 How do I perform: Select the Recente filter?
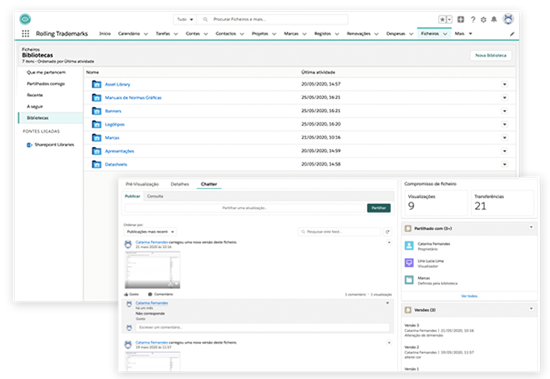[35, 95]
